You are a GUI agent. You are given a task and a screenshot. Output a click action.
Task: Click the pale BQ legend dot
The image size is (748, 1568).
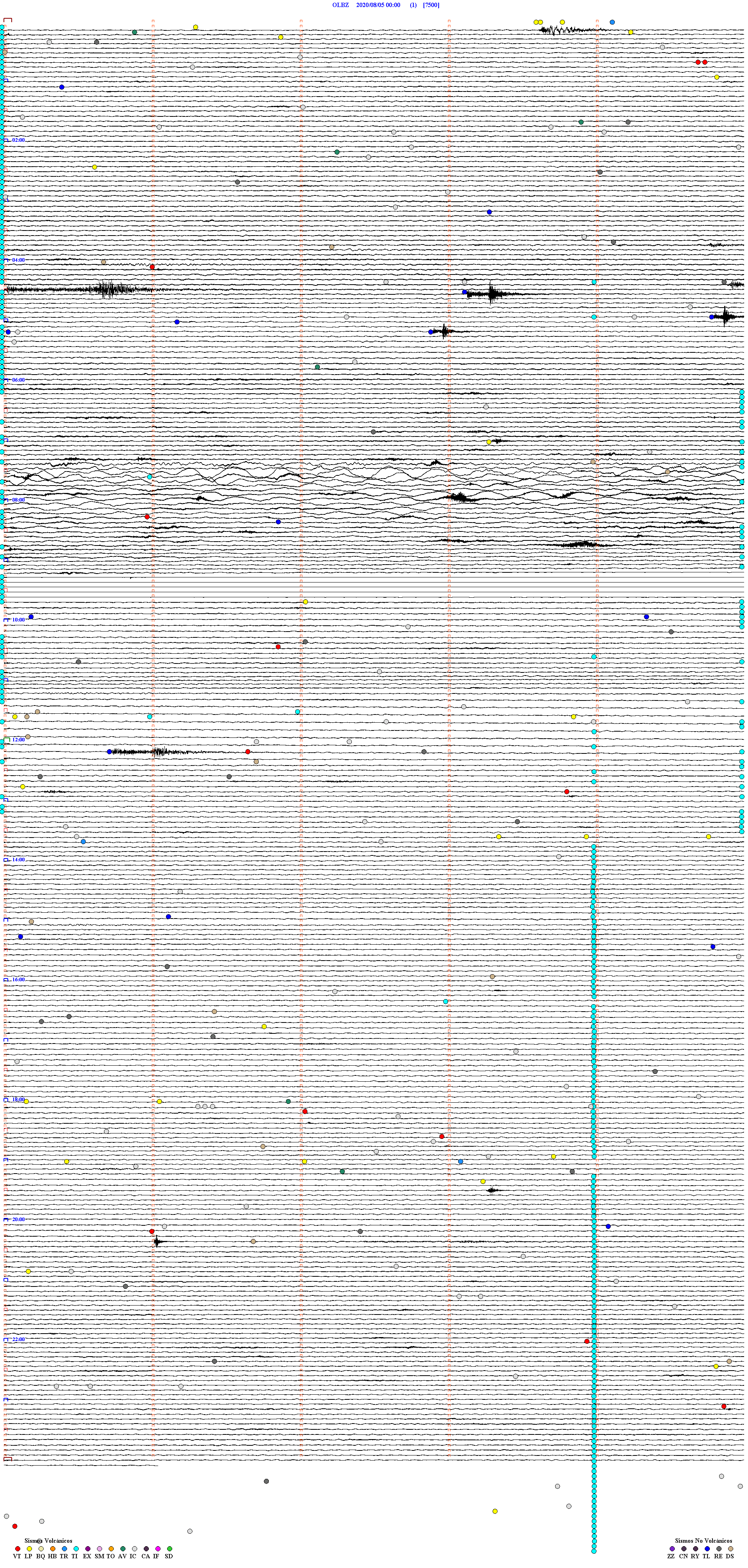(41, 1549)
